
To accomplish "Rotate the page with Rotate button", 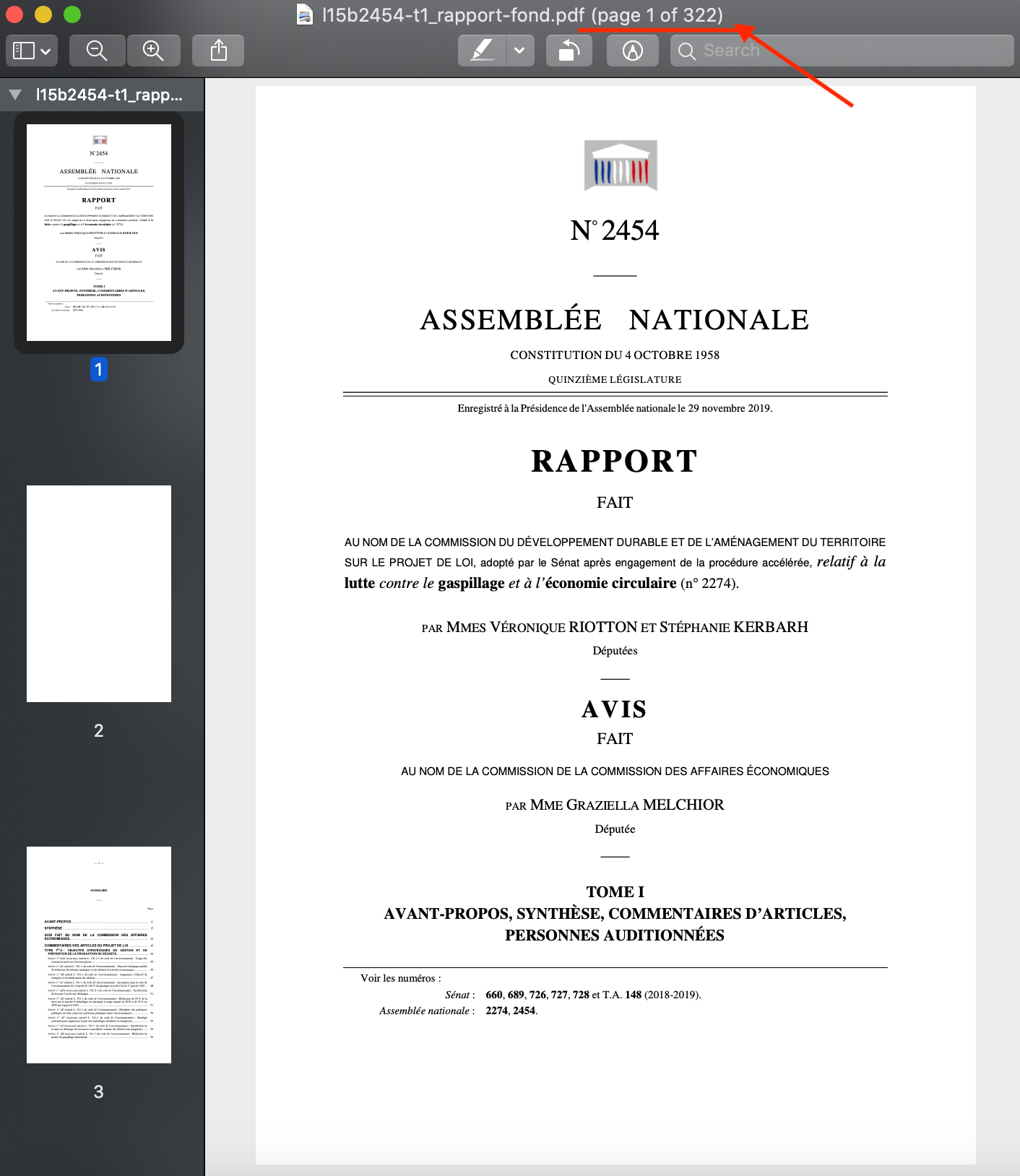I will 569,51.
